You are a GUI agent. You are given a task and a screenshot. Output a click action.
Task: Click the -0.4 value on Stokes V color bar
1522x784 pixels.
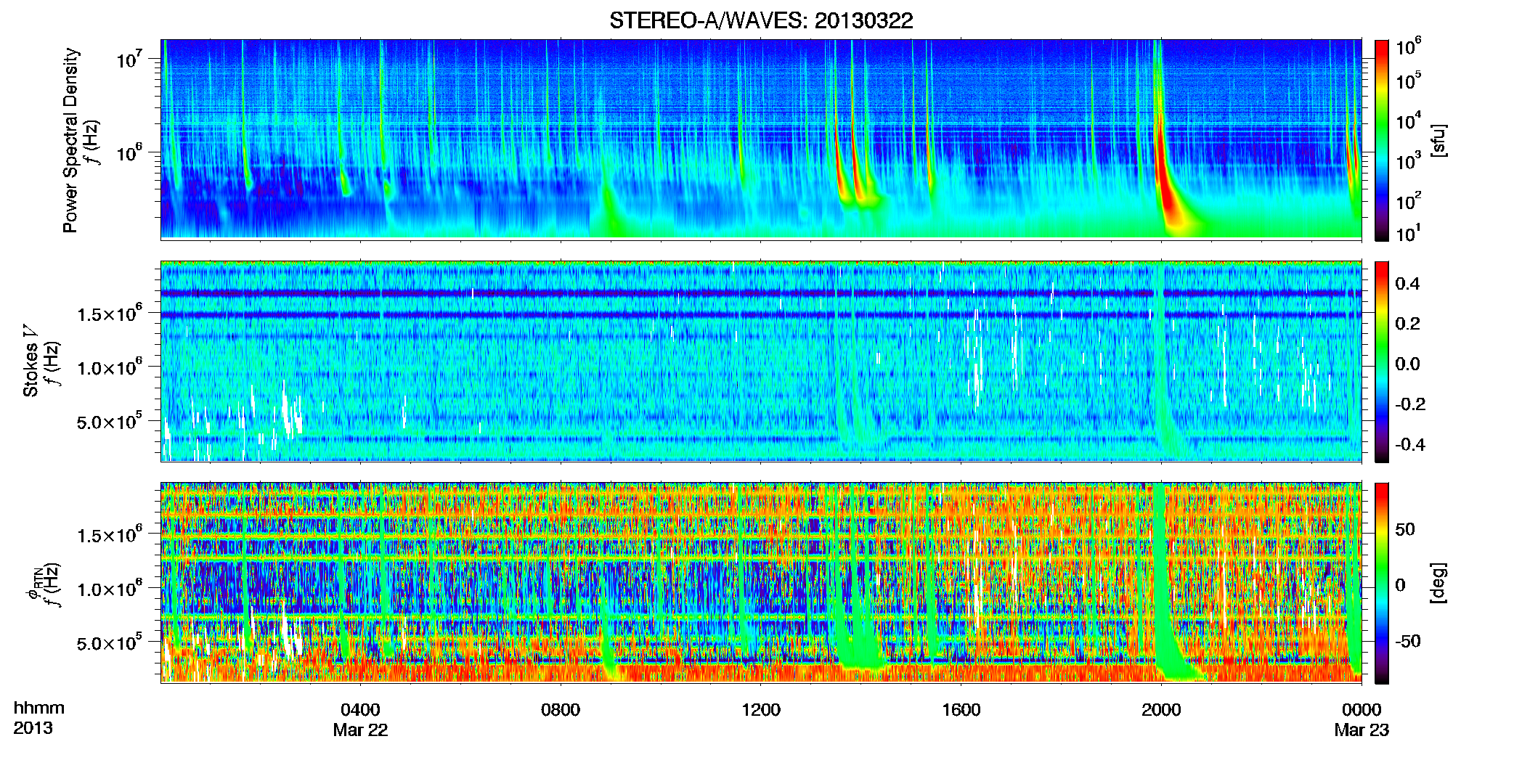(1409, 444)
